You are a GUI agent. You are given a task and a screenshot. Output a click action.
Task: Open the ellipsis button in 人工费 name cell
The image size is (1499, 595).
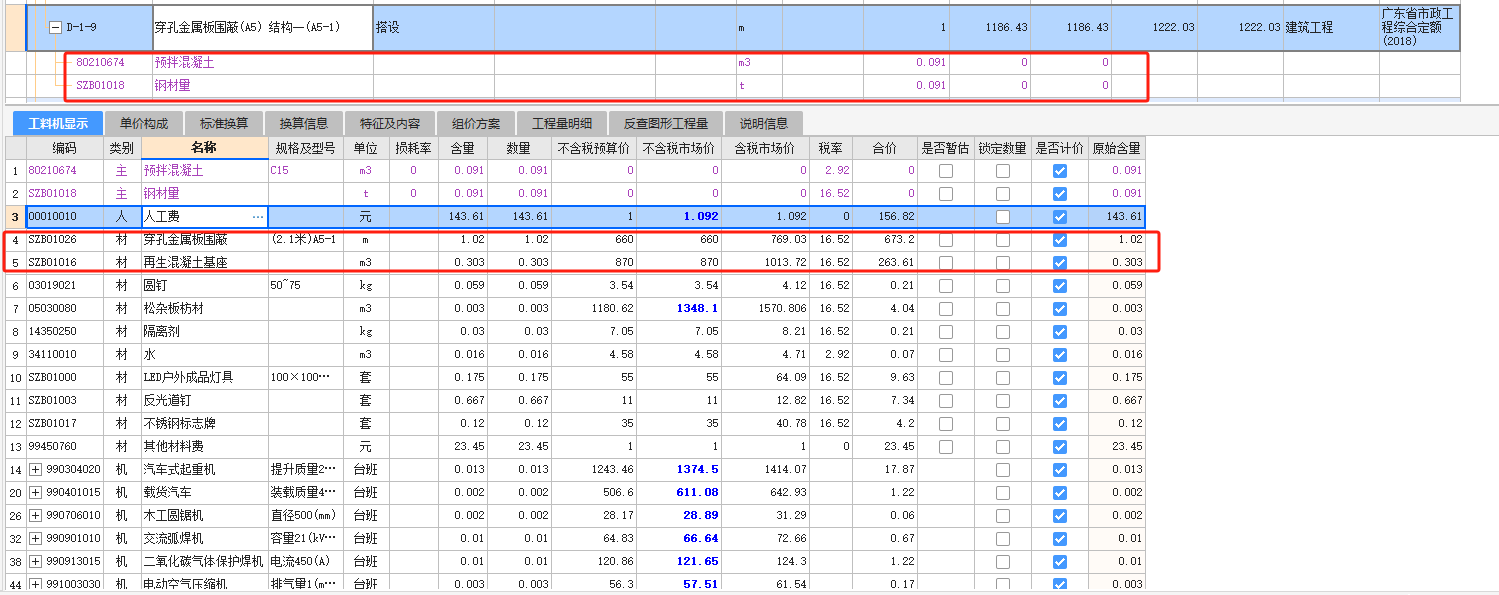[x=258, y=216]
